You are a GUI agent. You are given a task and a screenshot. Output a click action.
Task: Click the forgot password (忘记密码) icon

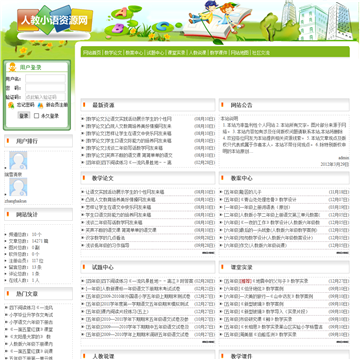(11, 105)
